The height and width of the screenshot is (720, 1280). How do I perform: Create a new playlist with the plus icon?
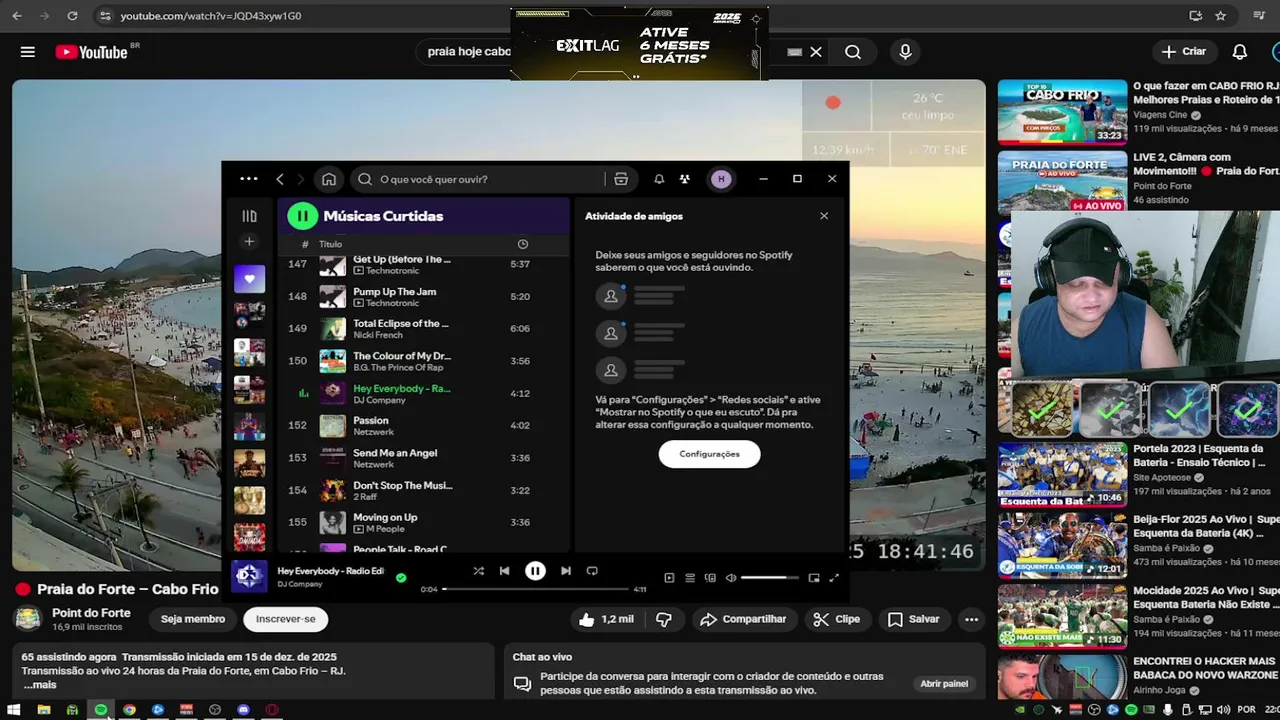[249, 241]
